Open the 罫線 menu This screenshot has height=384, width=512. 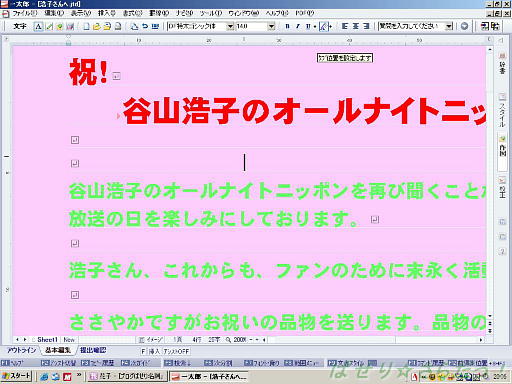[159, 13]
